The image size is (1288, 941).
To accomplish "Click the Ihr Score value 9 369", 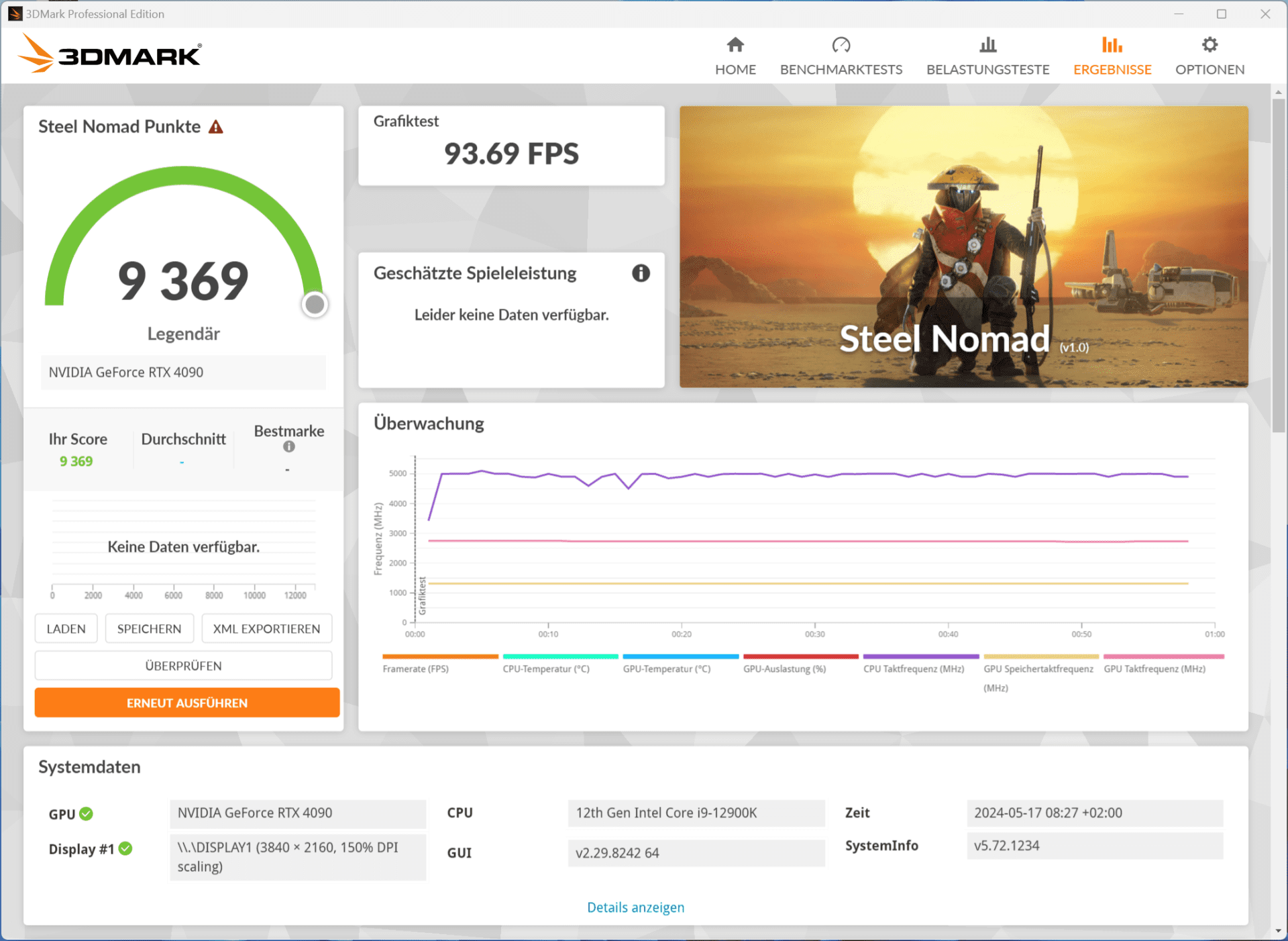I will tap(76, 462).
